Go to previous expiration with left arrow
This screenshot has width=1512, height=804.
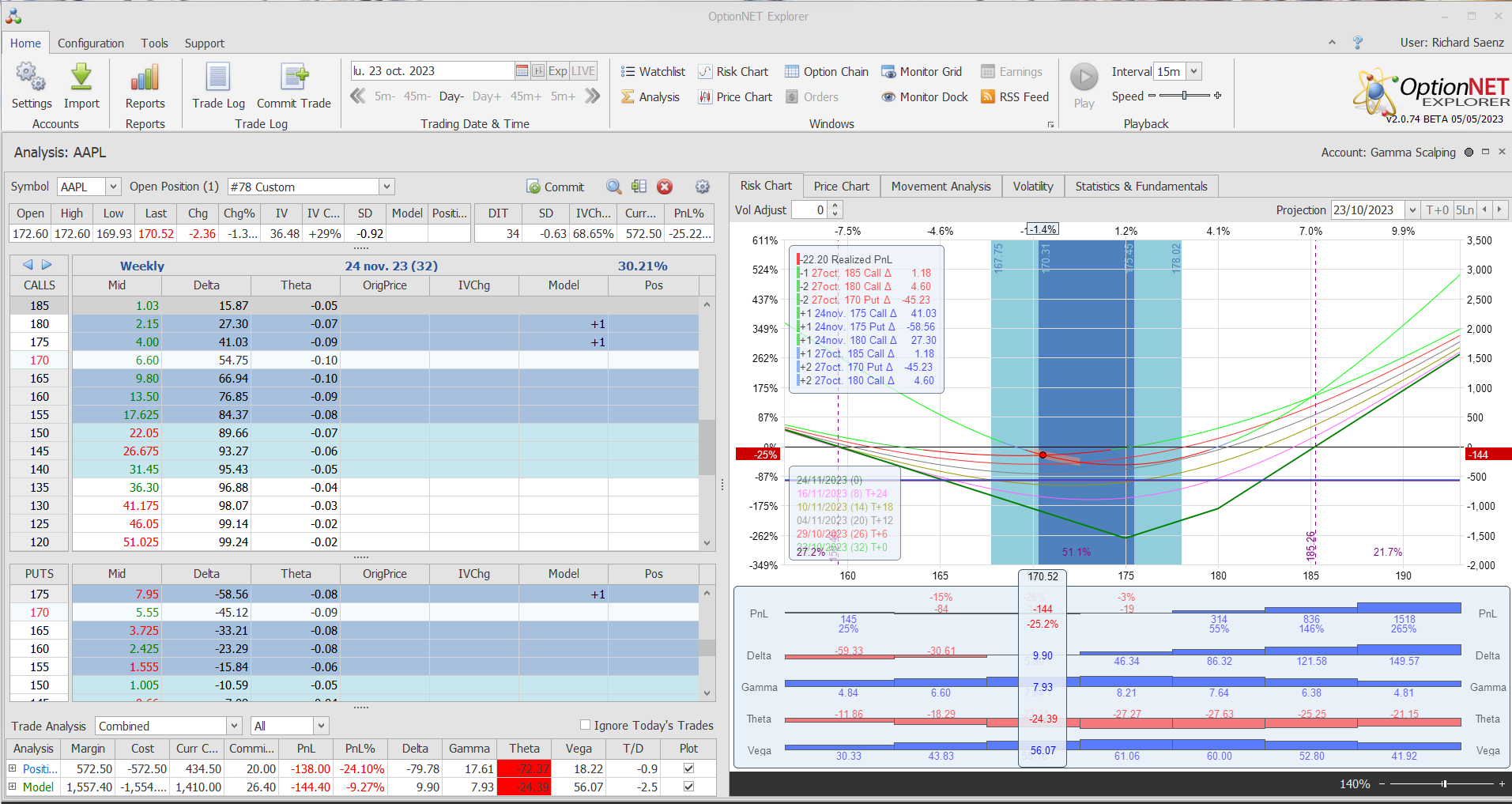[28, 265]
